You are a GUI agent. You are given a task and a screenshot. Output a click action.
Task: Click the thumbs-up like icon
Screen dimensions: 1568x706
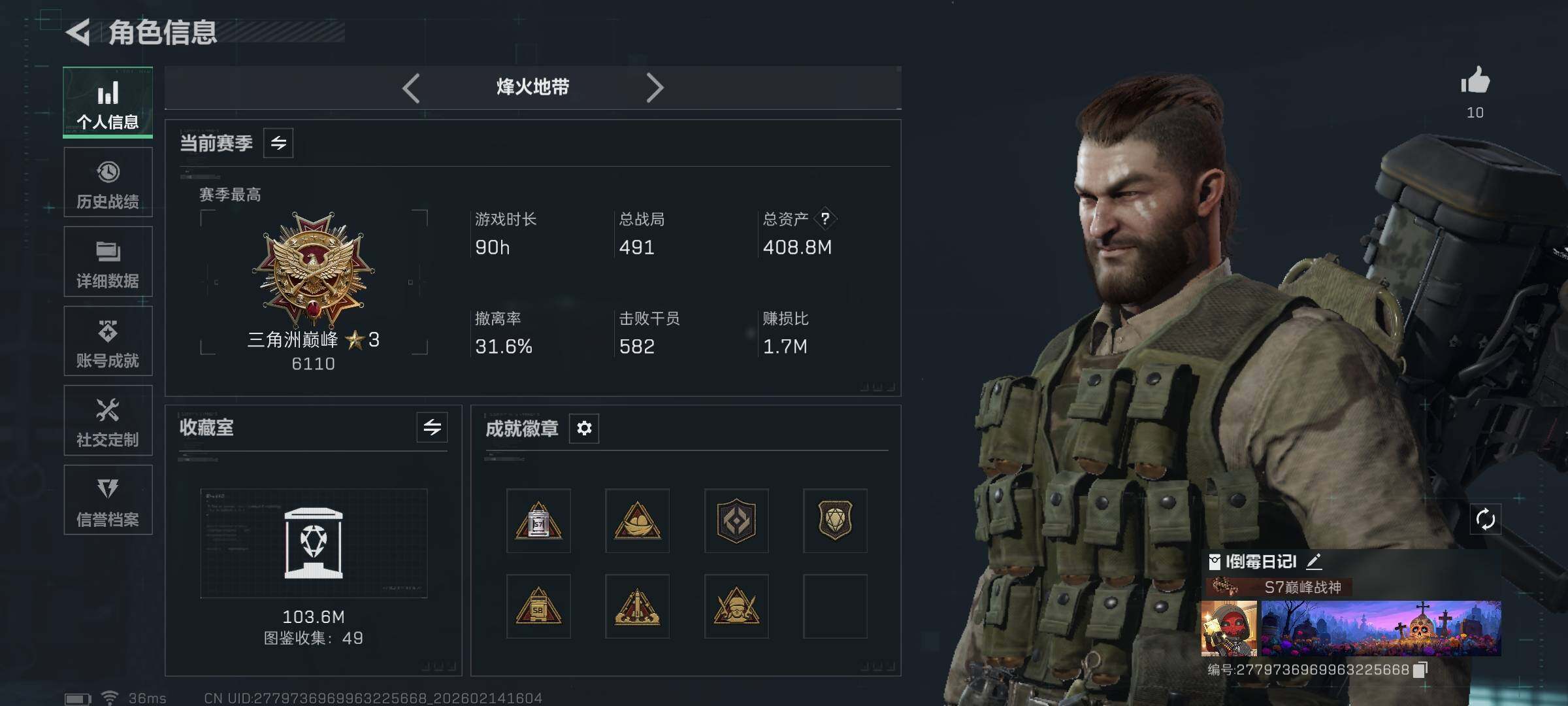point(1475,80)
